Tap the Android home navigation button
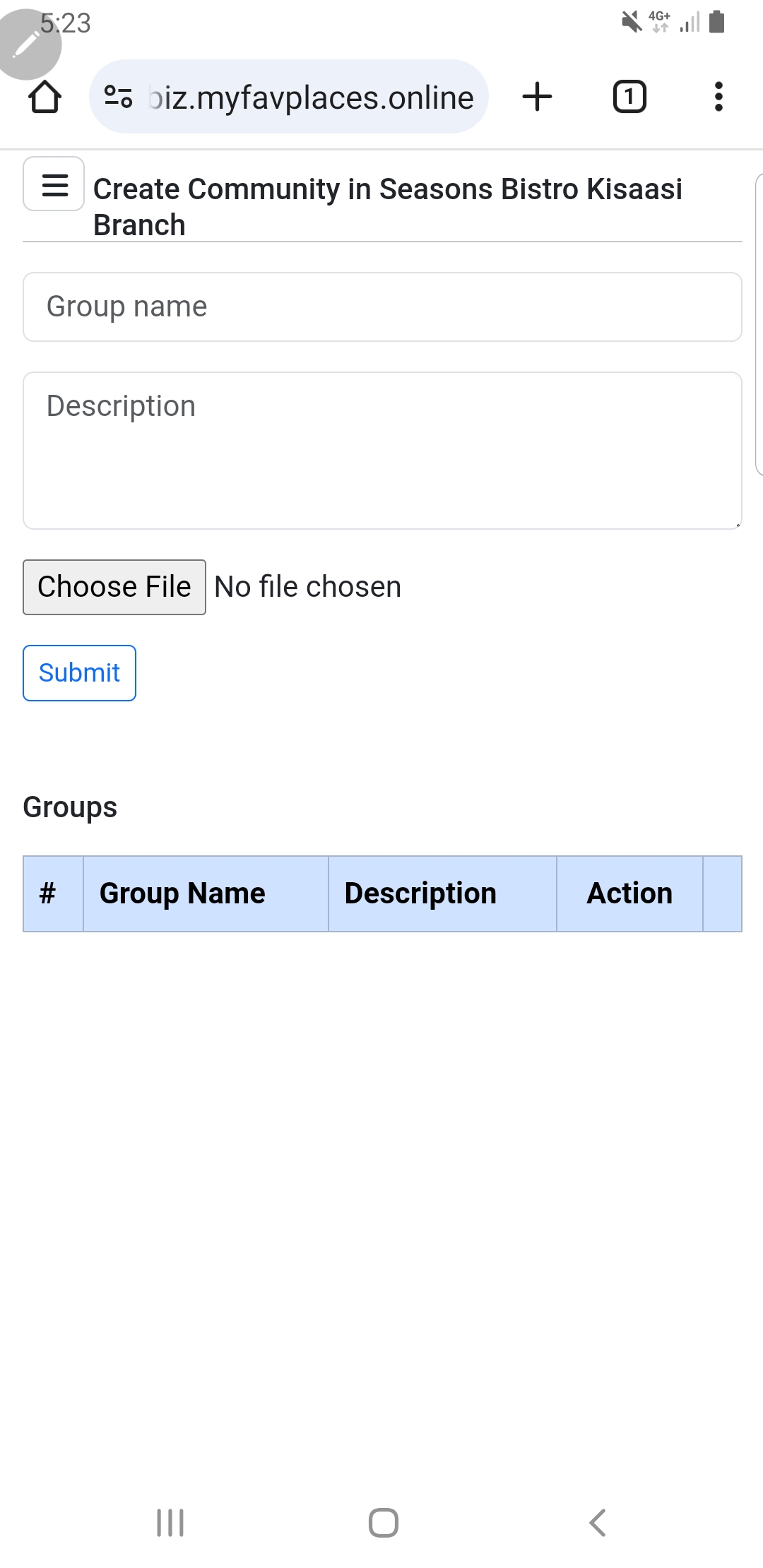The image size is (763, 1568). (383, 1522)
